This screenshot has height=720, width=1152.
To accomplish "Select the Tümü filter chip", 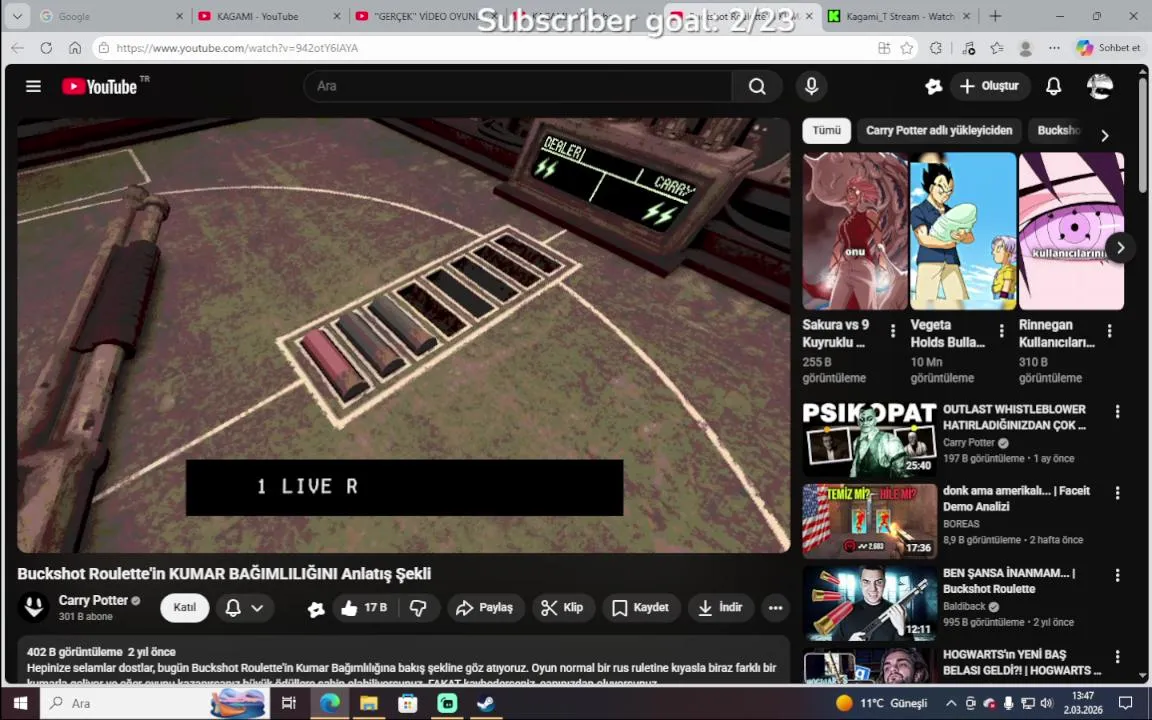I will 827,130.
